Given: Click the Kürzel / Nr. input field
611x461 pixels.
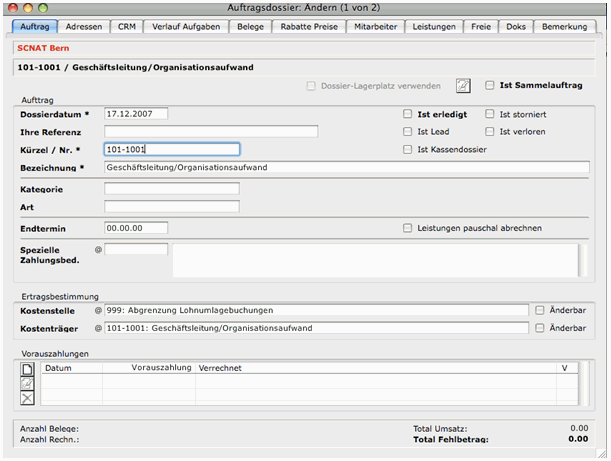Looking at the screenshot, I should click(x=172, y=150).
